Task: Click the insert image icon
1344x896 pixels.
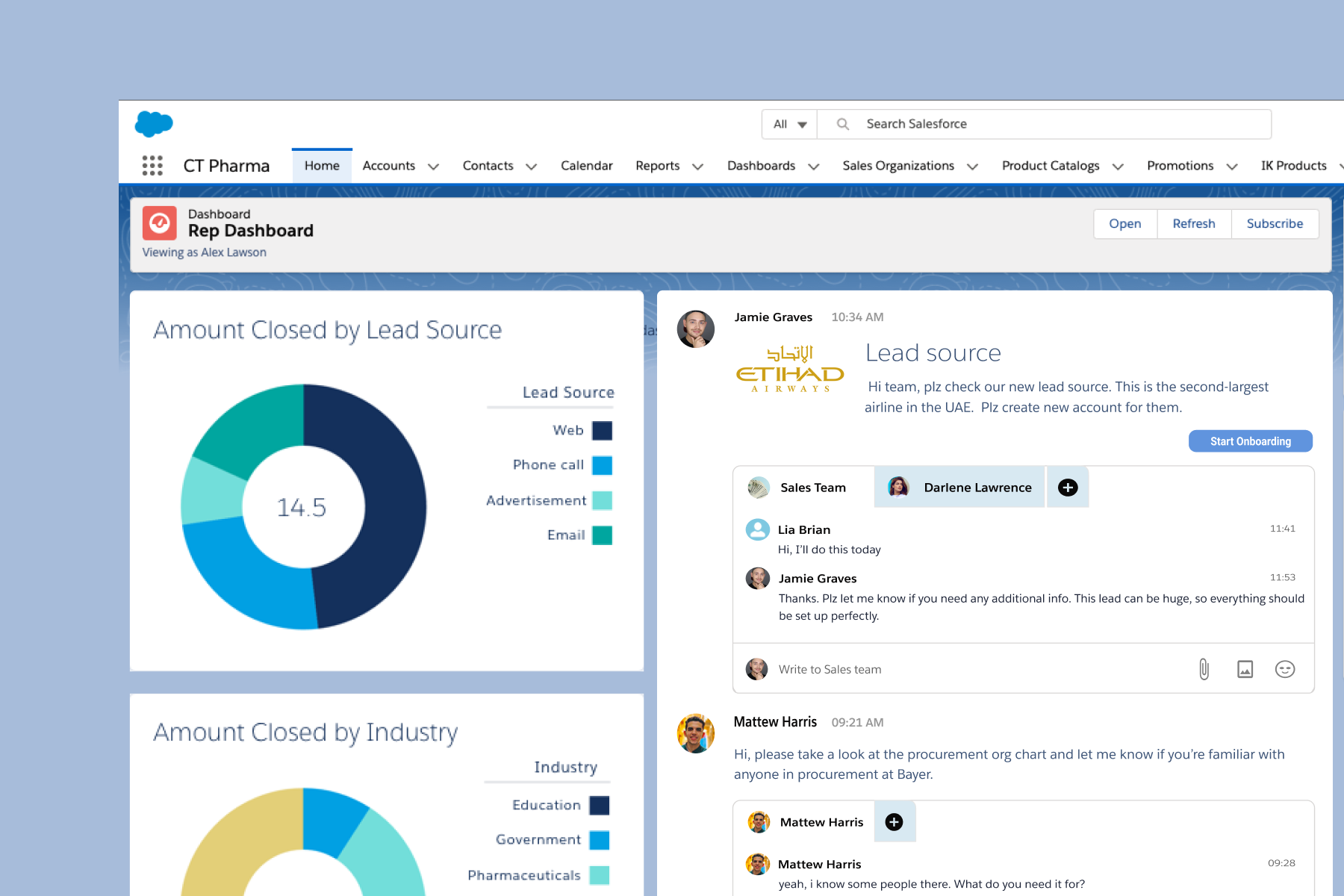Action: [x=1245, y=669]
